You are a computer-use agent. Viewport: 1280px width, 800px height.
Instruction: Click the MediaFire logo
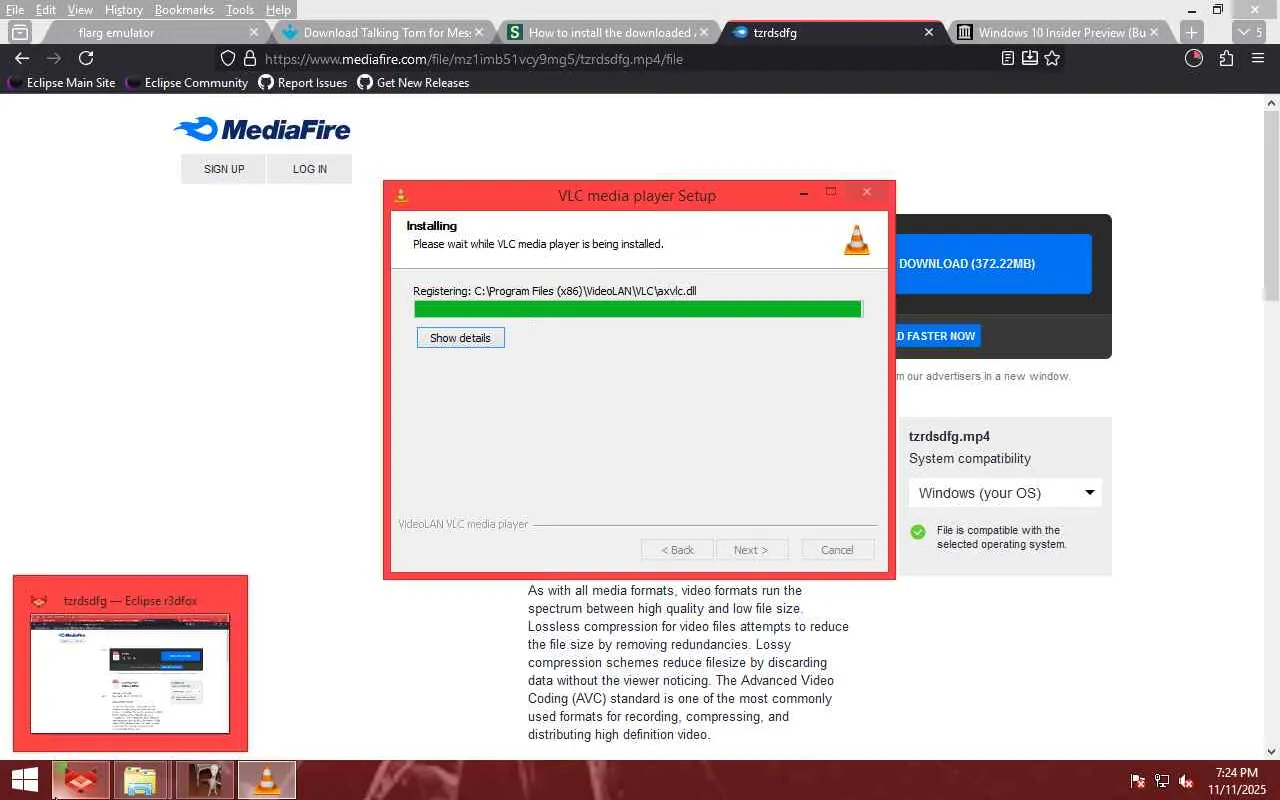[262, 129]
